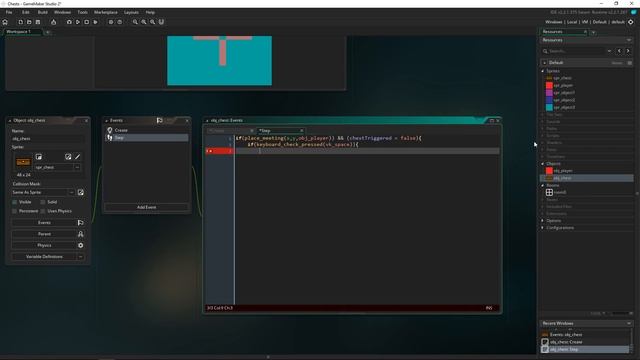Image resolution: width=640 pixels, height=360 pixels.
Task: Open the Layouts menu
Action: (x=131, y=12)
